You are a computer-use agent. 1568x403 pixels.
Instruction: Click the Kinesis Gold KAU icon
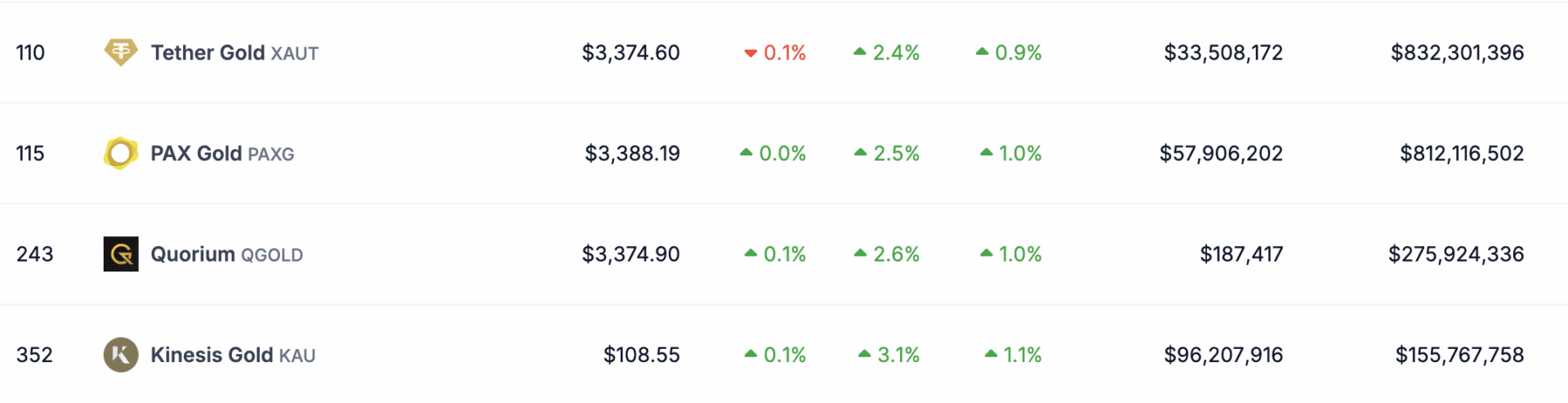121,355
